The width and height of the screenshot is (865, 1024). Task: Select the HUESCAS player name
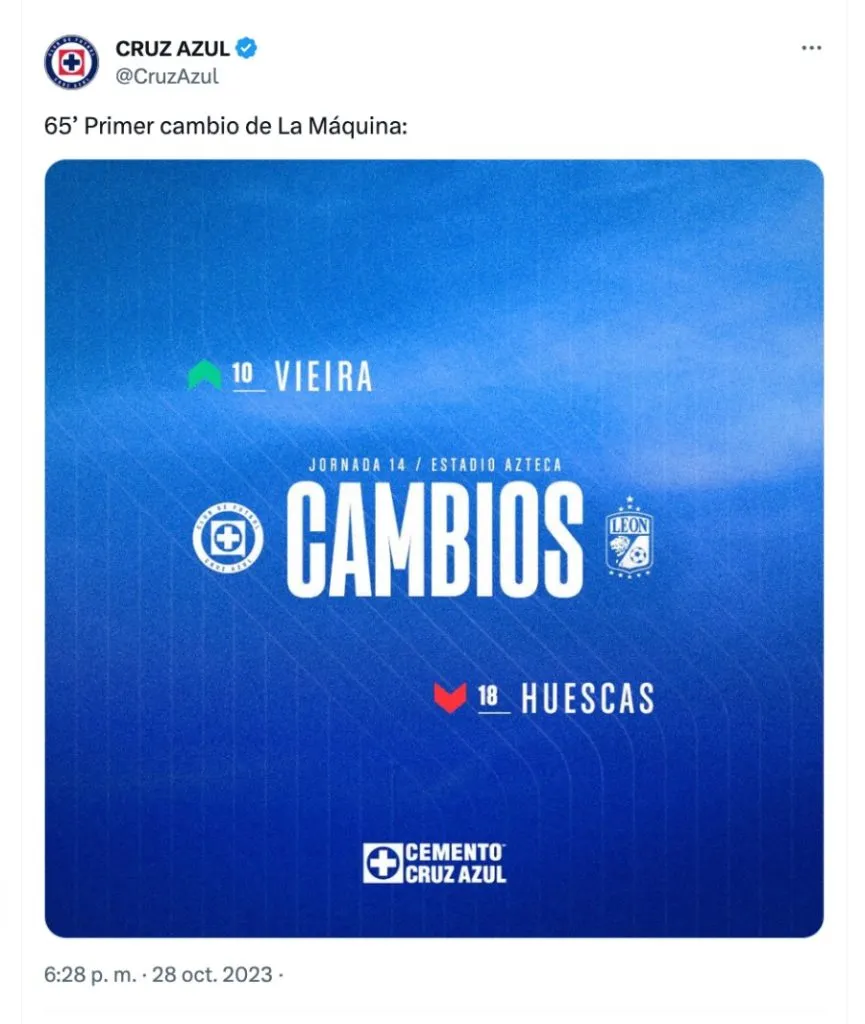(587, 698)
